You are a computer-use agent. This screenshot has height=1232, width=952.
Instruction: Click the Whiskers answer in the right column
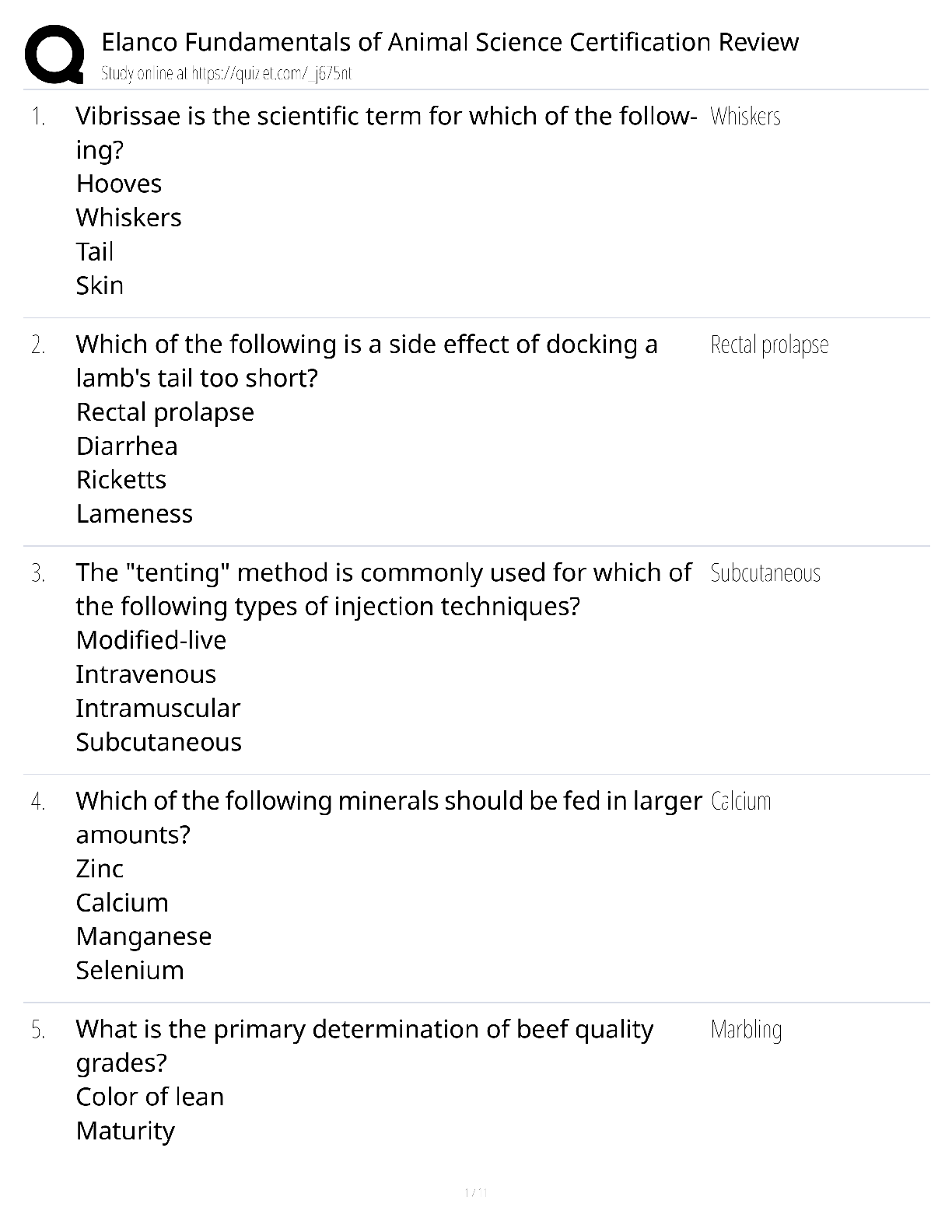click(x=745, y=117)
